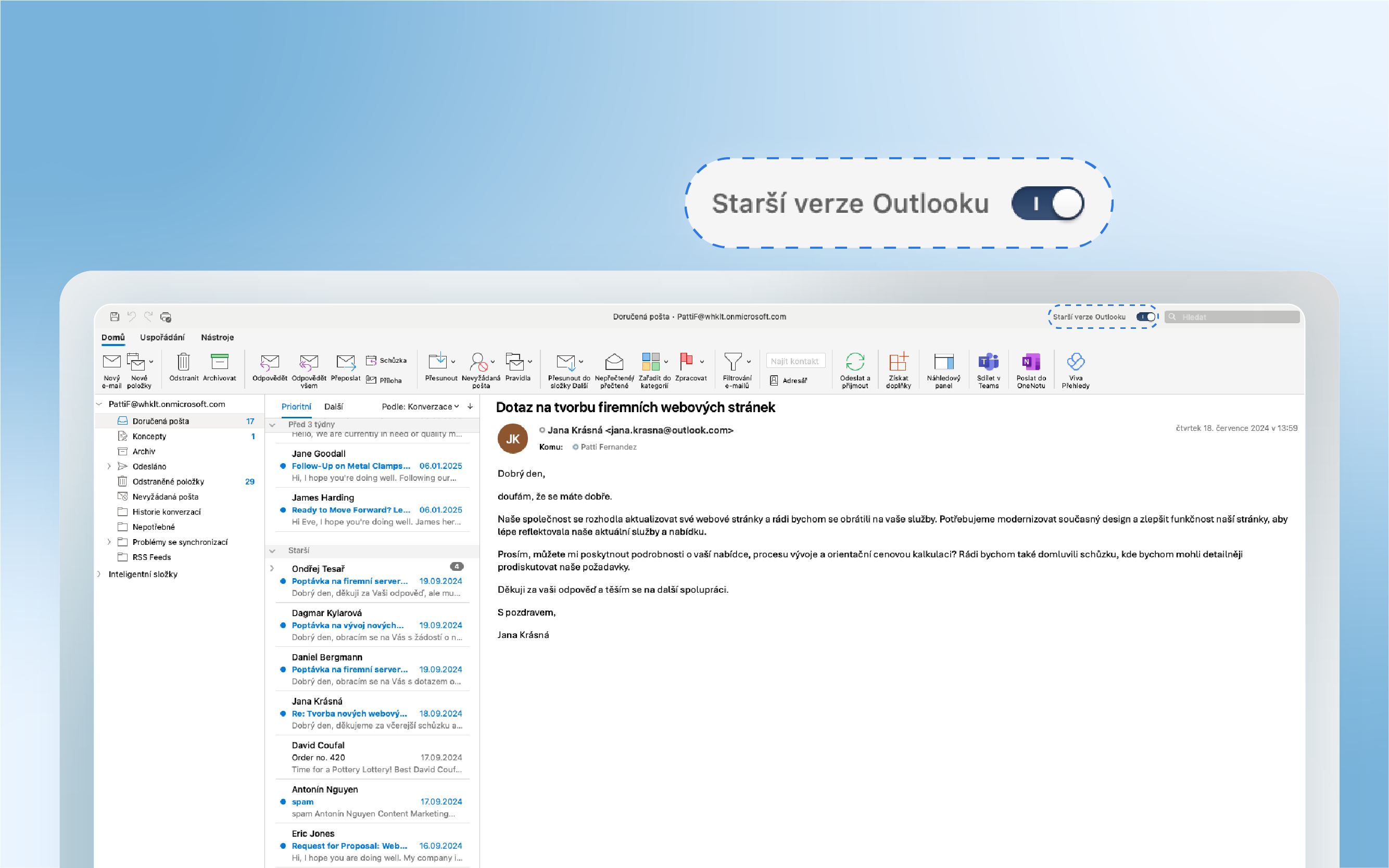Viewport: 1389px width, 868px height.
Task: Open Zařadit do kategorií dropdown arrow
Action: pos(666,362)
